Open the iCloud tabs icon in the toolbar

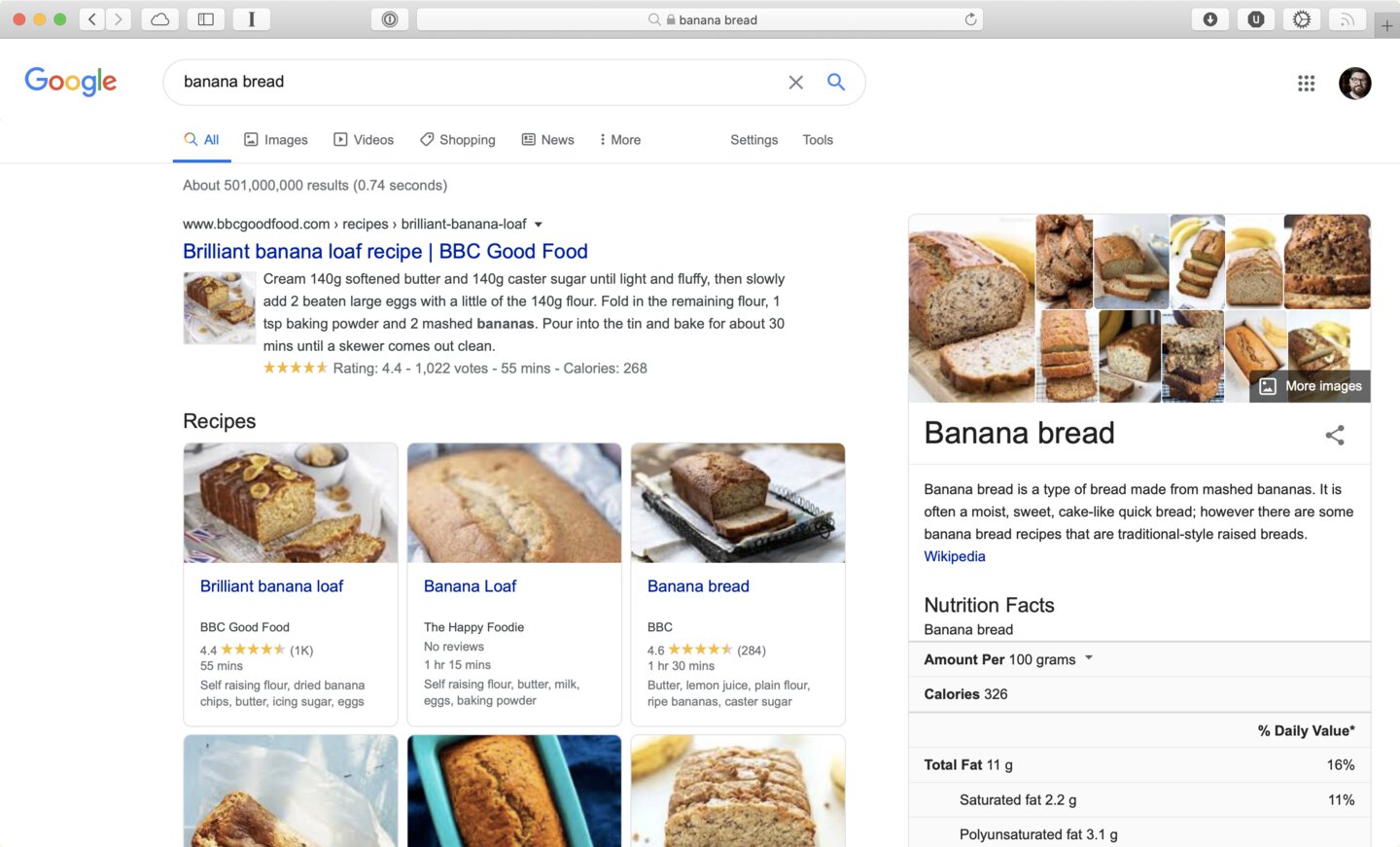click(x=160, y=19)
